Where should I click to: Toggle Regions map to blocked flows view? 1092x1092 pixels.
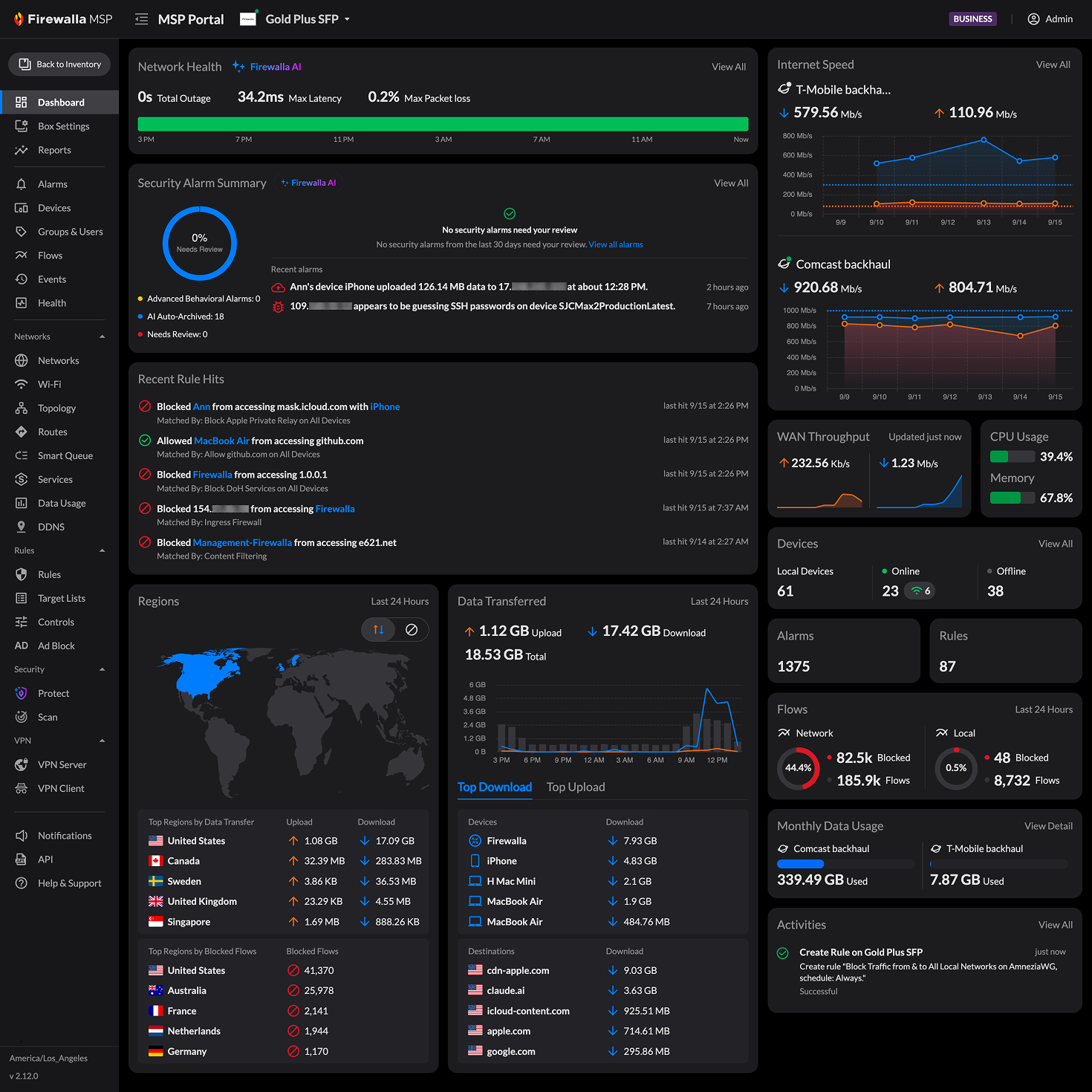412,630
